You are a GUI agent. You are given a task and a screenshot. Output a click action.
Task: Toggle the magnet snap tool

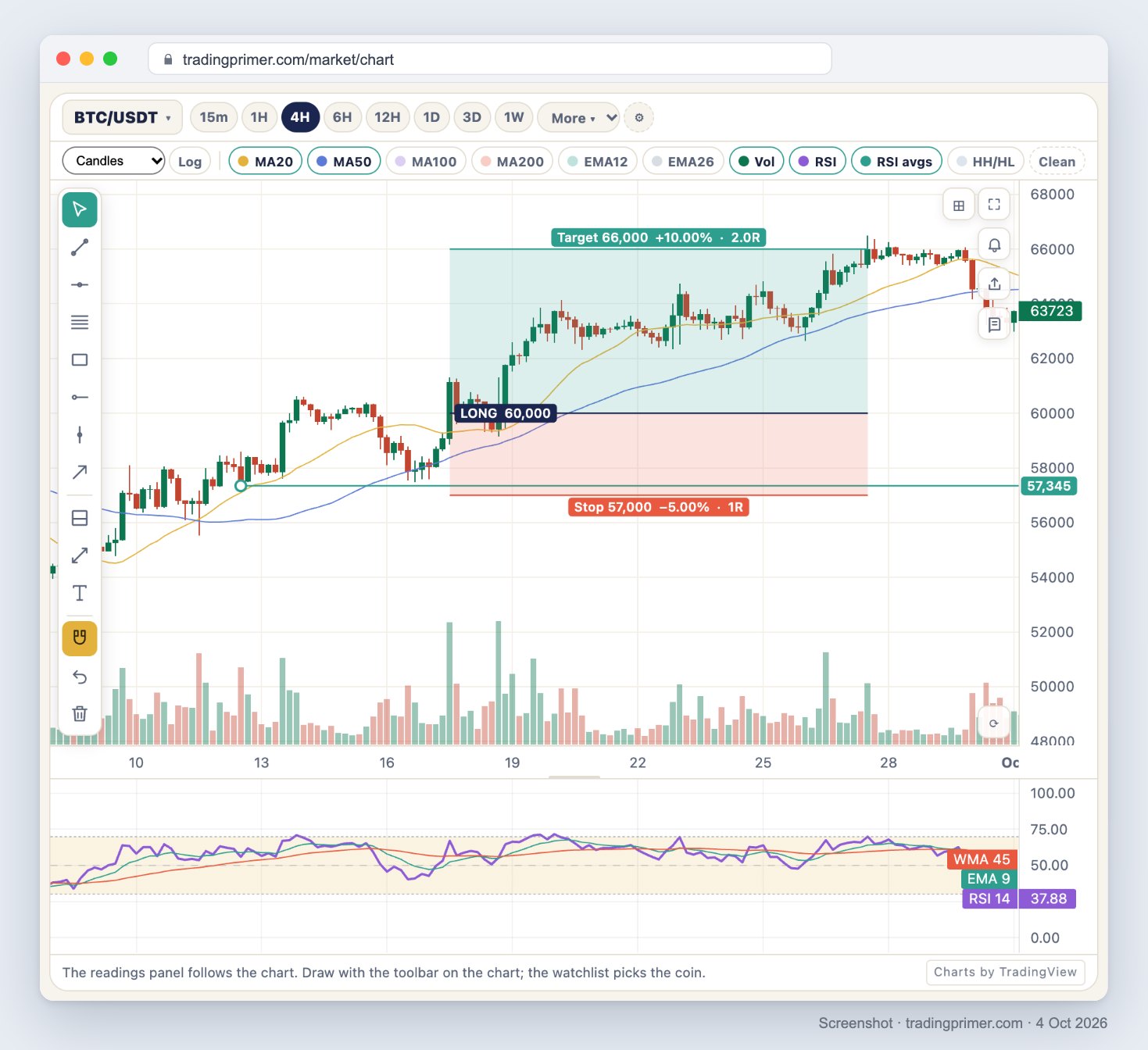point(80,638)
